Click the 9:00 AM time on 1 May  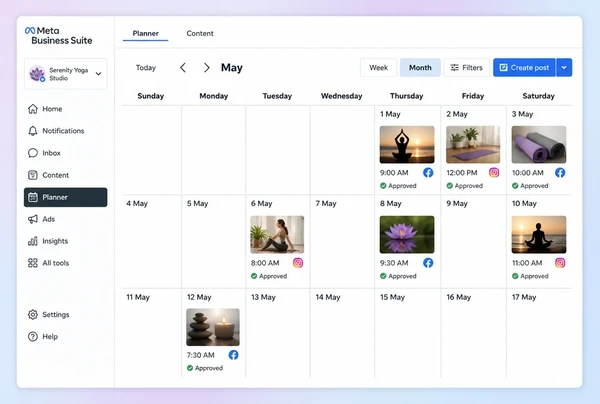[394, 173]
